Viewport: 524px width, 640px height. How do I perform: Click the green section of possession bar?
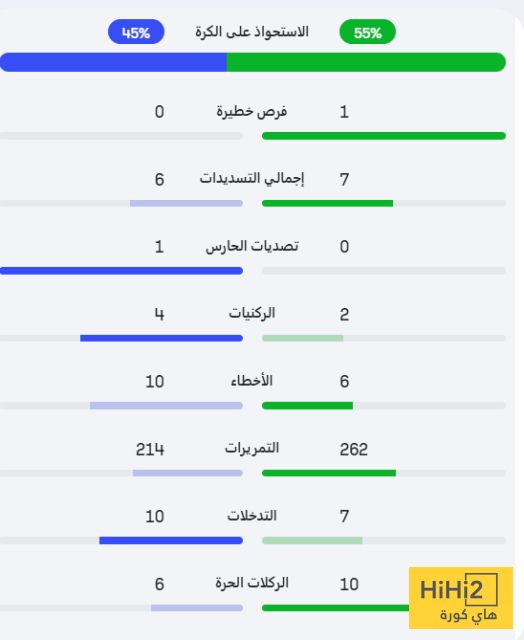(x=366, y=62)
